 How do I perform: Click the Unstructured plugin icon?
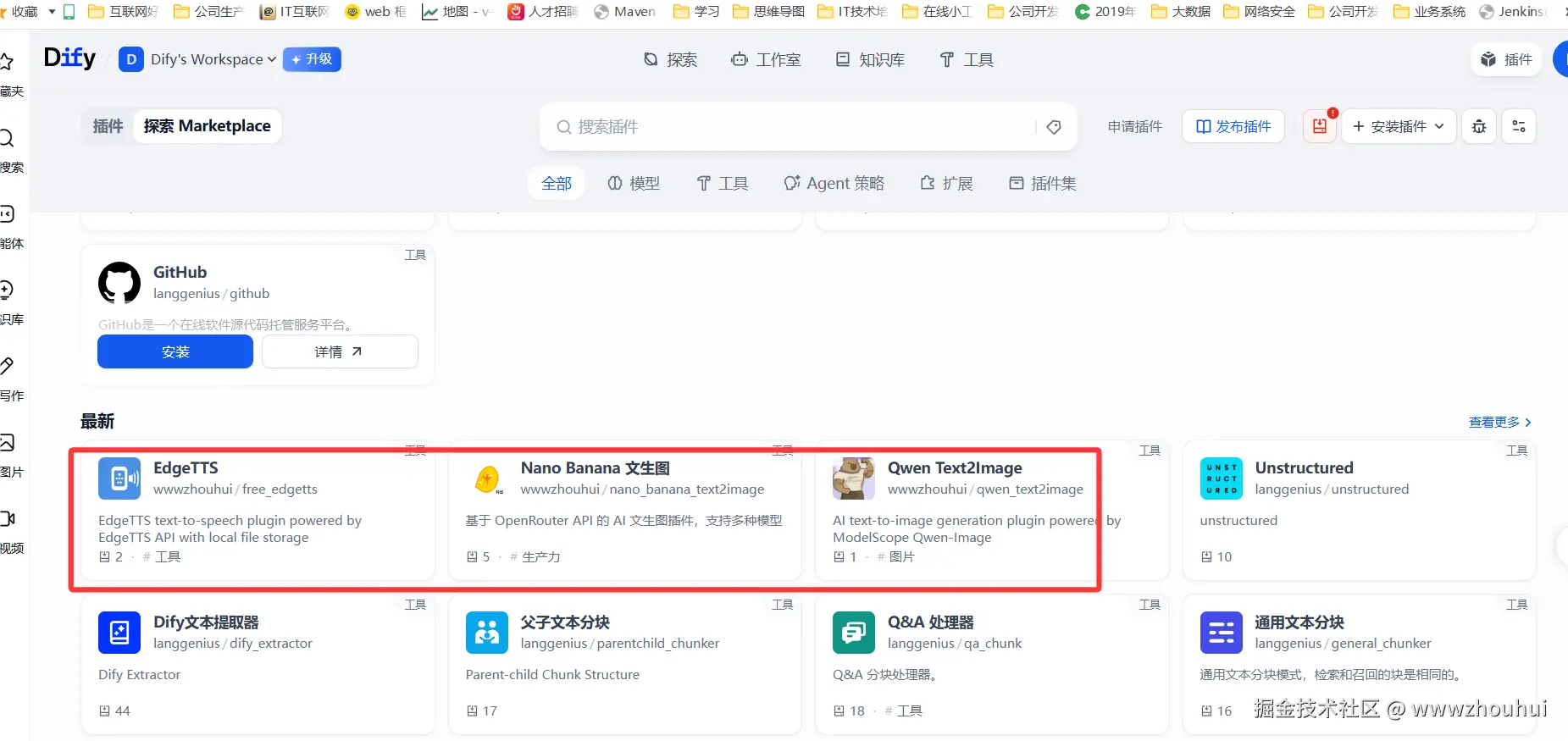coord(1222,478)
